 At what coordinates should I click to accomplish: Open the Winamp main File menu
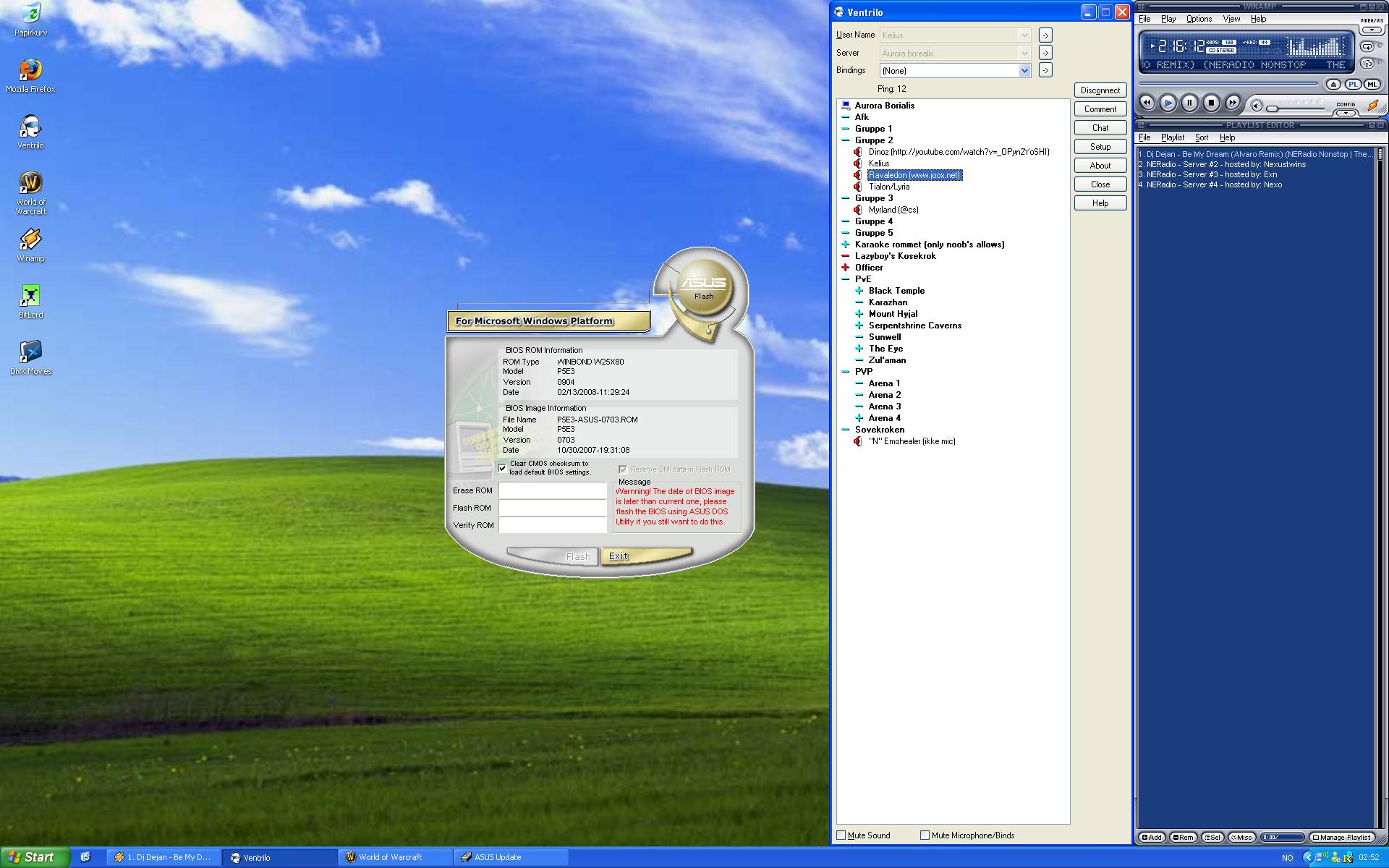(1144, 19)
